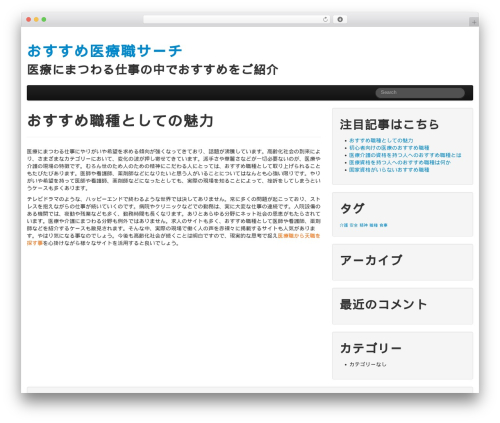Click the article heading おすすめ職種としての魅力
Image resolution: width=500 pixels, height=423 pixels.
point(120,121)
